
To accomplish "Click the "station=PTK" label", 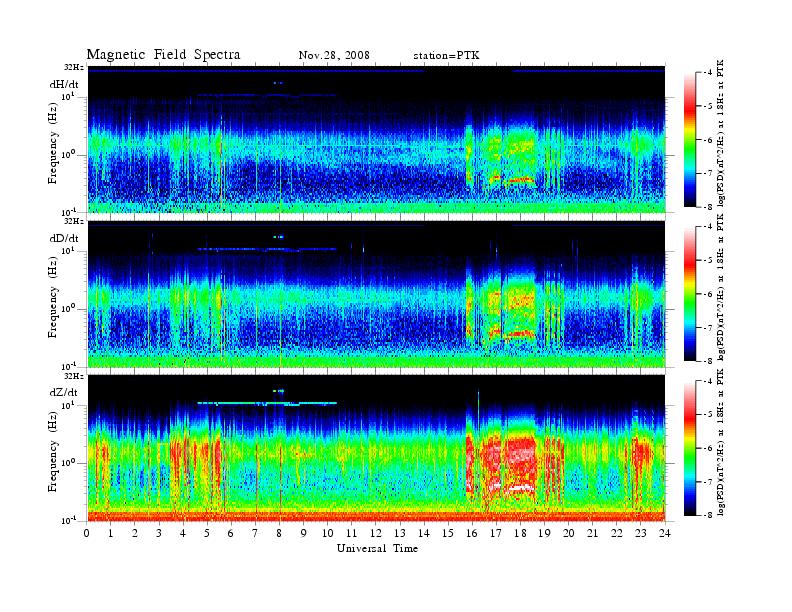I will [447, 55].
